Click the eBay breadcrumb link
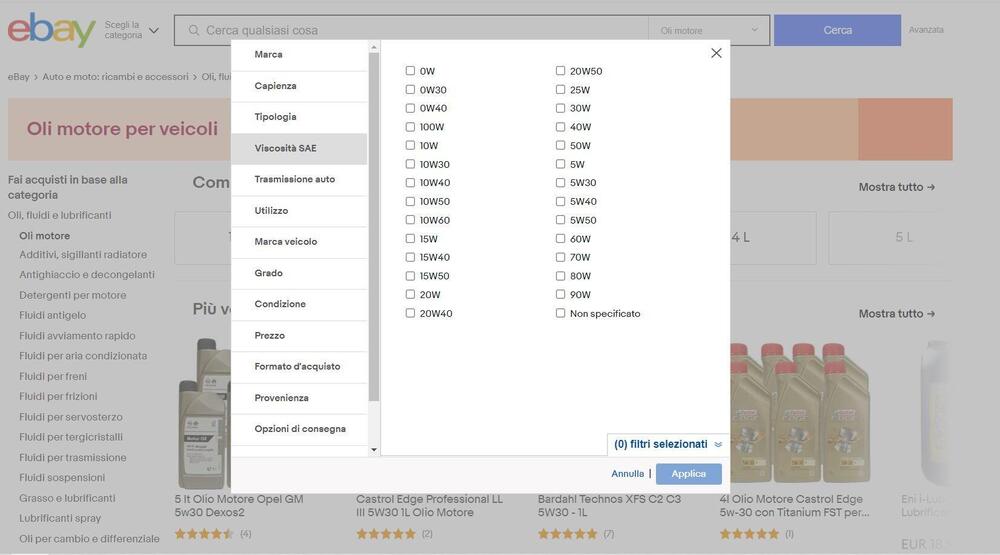 pyautogui.click(x=18, y=77)
